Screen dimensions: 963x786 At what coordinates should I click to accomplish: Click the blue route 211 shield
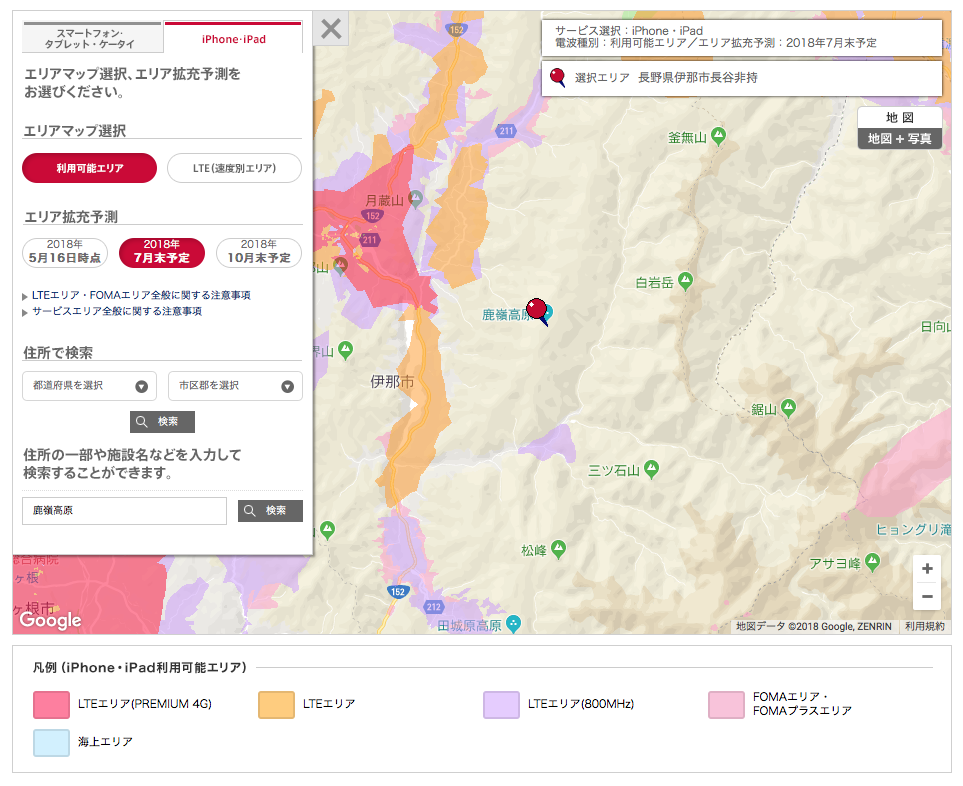click(506, 131)
